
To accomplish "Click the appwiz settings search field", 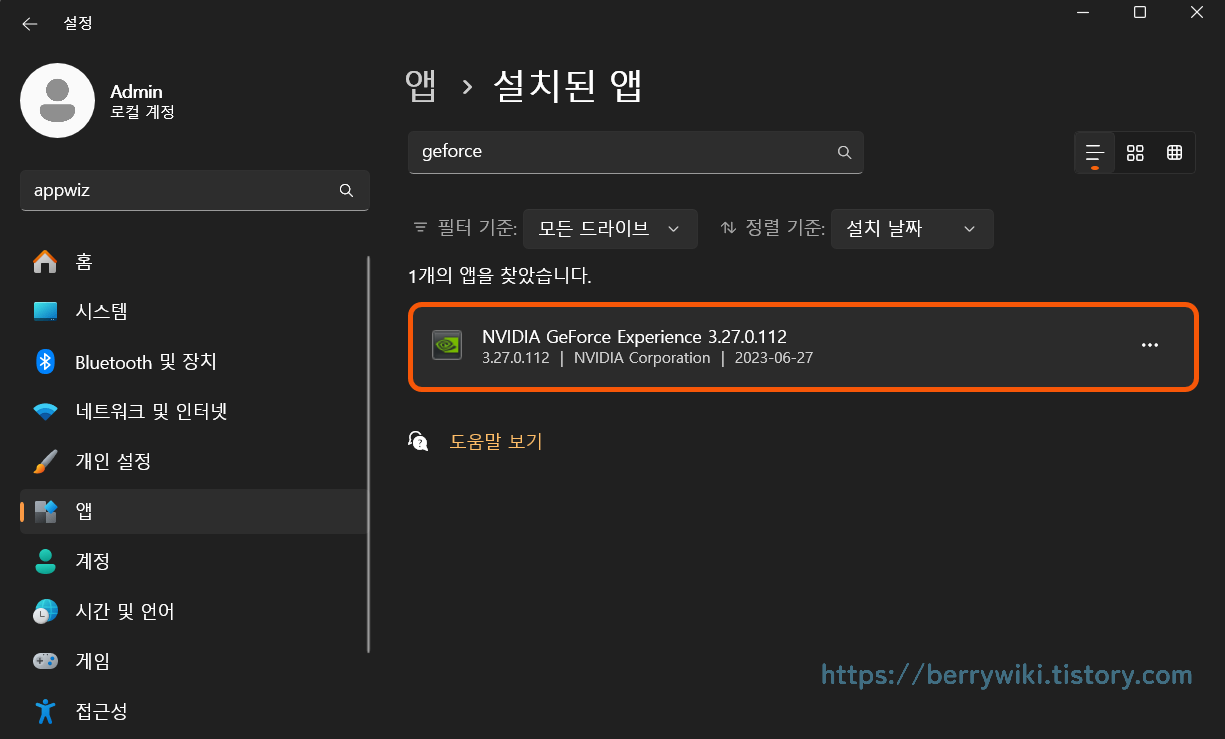I will [x=180, y=190].
